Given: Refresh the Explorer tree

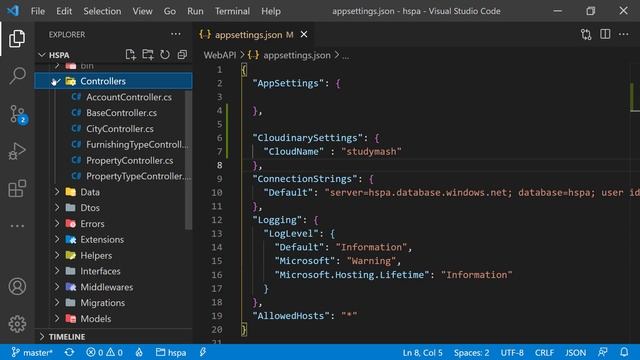Looking at the screenshot, I should click(x=165, y=55).
